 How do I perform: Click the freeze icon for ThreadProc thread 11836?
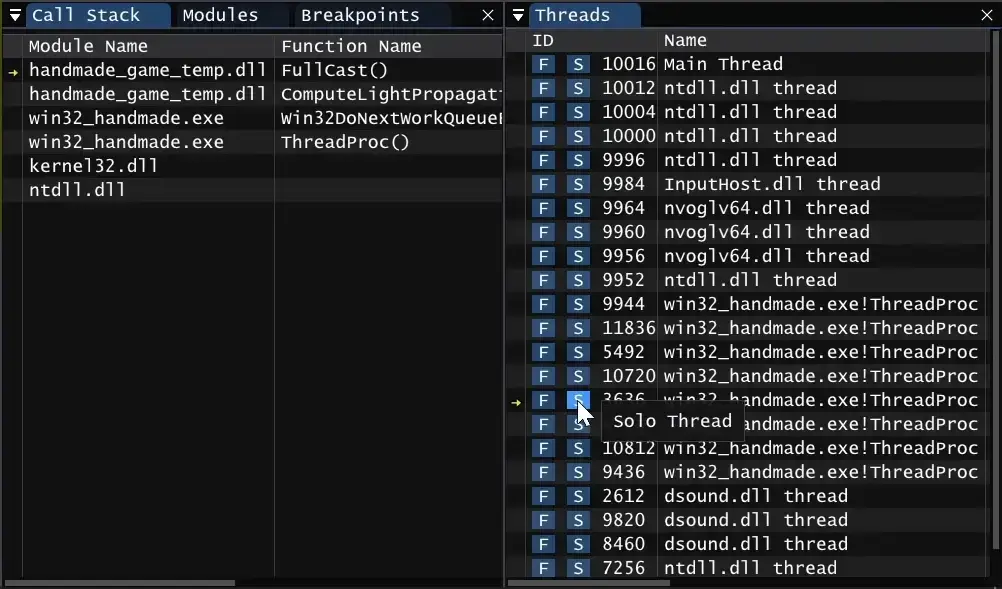(543, 328)
